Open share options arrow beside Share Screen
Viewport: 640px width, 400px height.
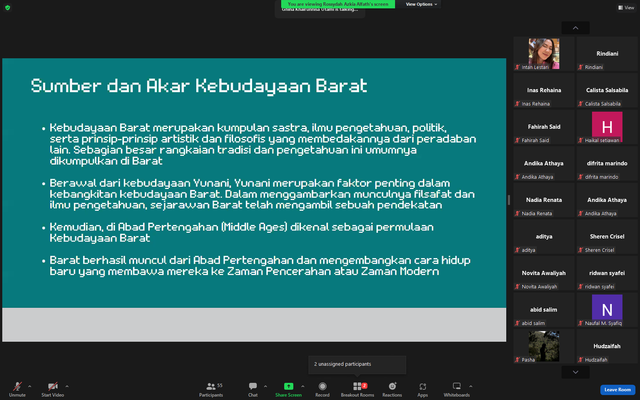tap(302, 386)
